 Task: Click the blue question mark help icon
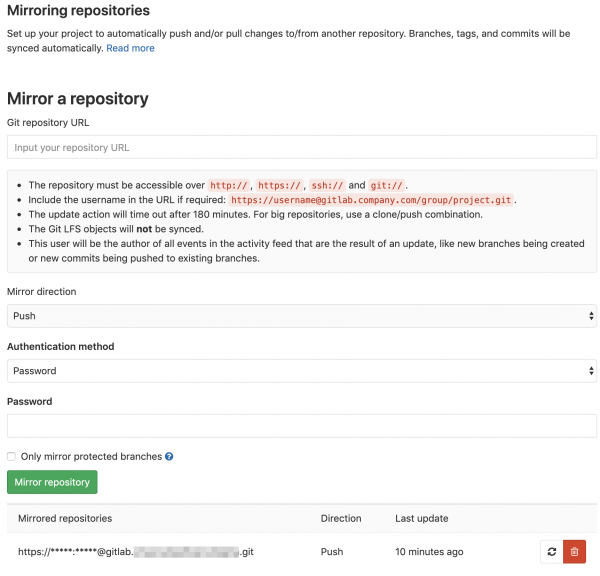click(x=169, y=457)
